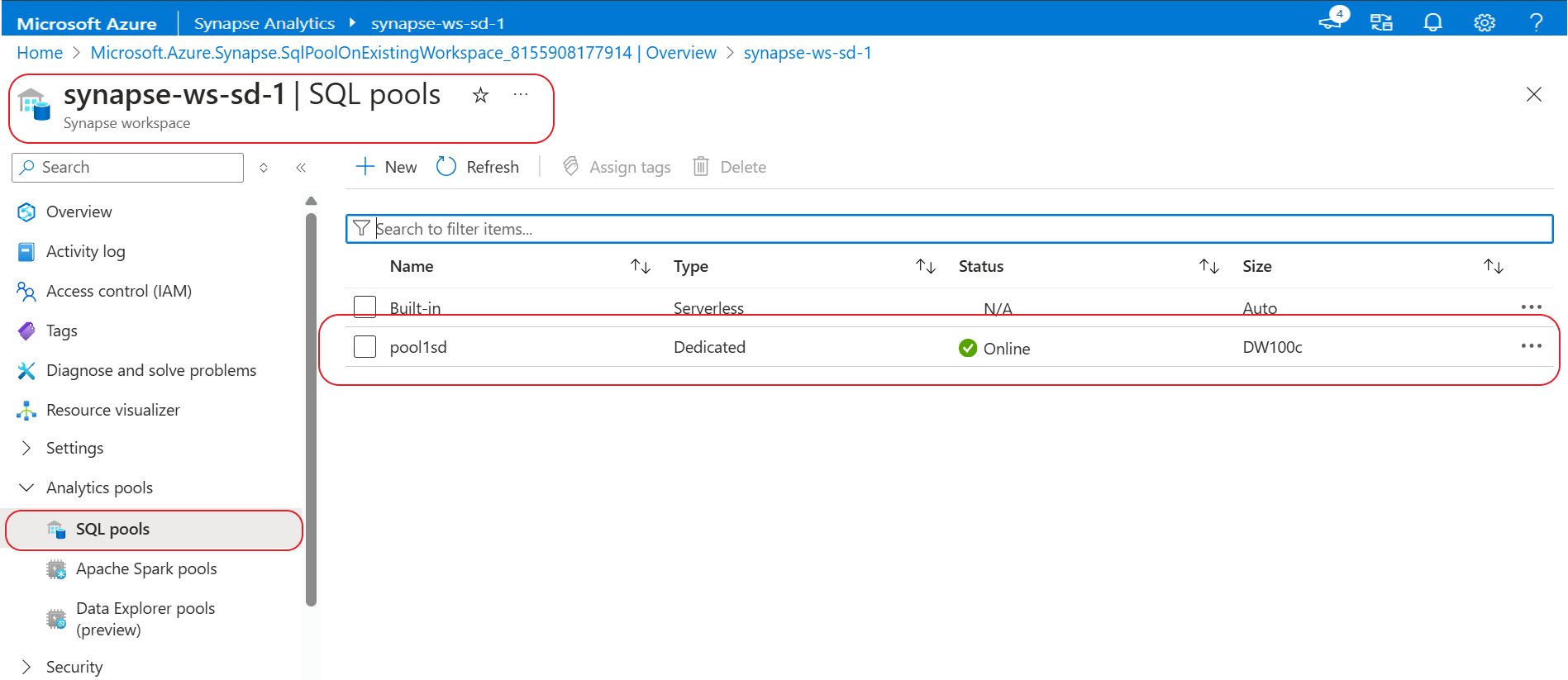The height and width of the screenshot is (680, 1568).
Task: Select the pool1sd row checkbox
Action: pos(365,347)
